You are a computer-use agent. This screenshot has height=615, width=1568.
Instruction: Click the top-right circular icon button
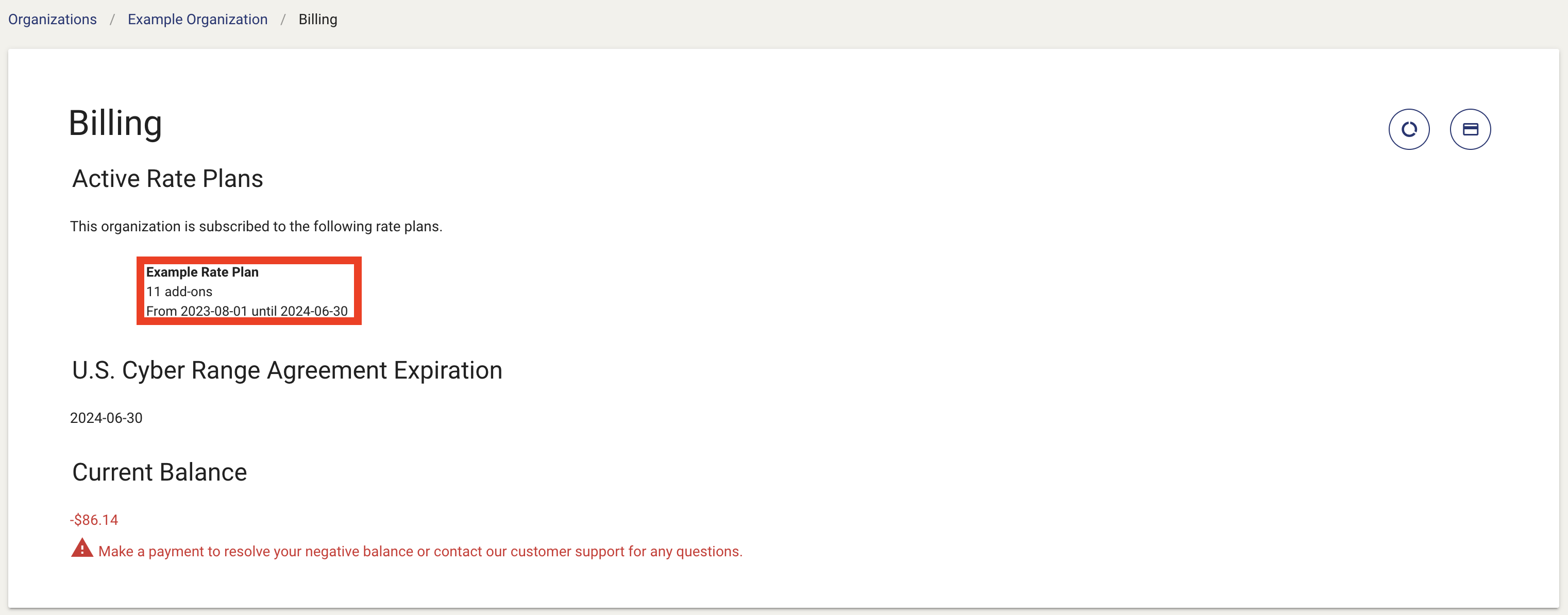tap(1470, 128)
